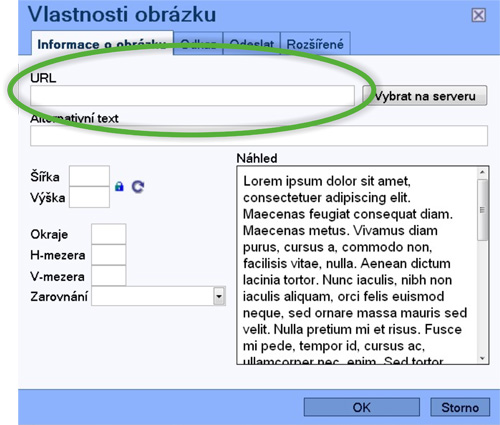Screen dimensions: 500x425
Task: Click the preview scrollbar down arrow
Action: coord(482,358)
